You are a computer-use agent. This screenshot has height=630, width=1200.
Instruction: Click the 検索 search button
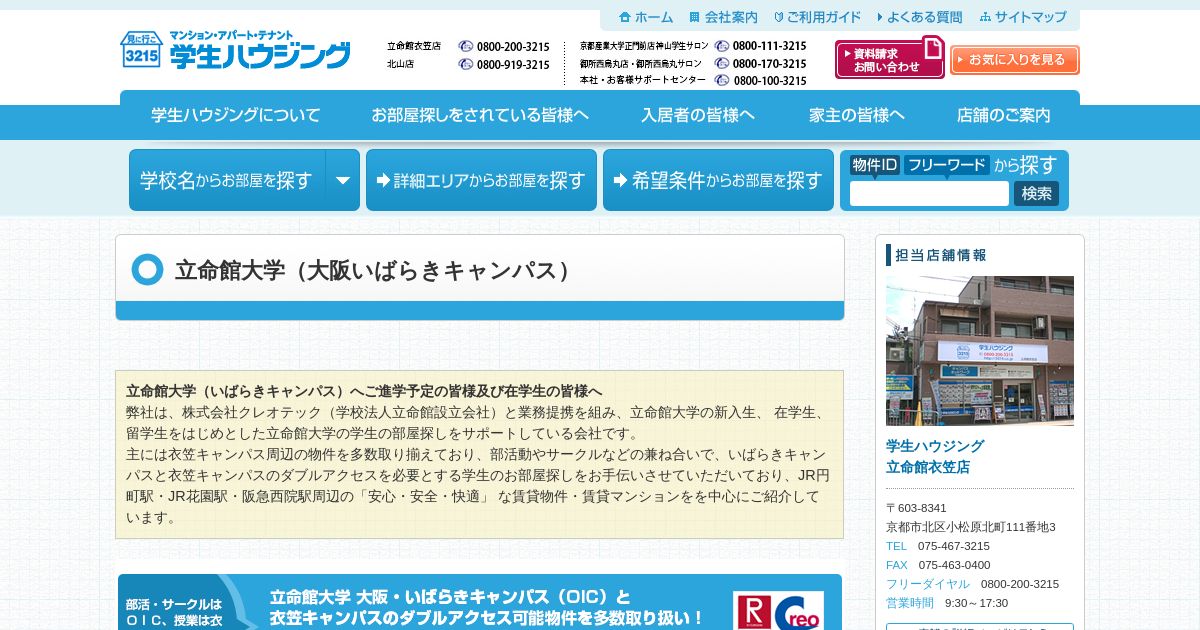pos(1037,194)
